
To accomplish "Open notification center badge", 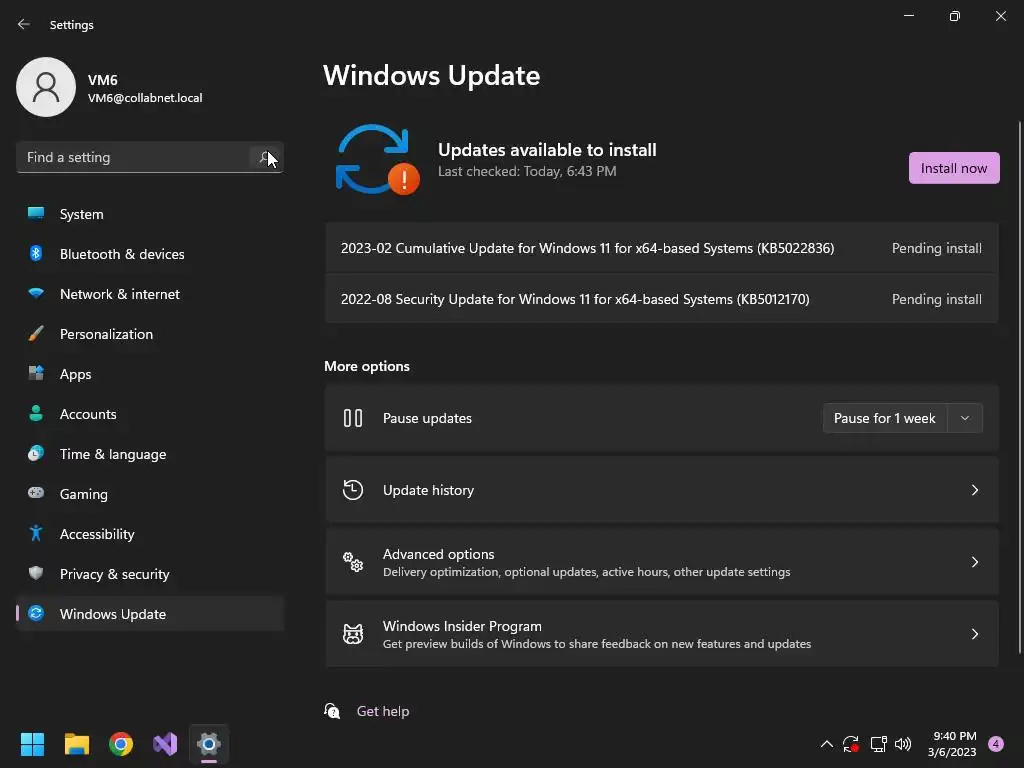I will [x=996, y=744].
